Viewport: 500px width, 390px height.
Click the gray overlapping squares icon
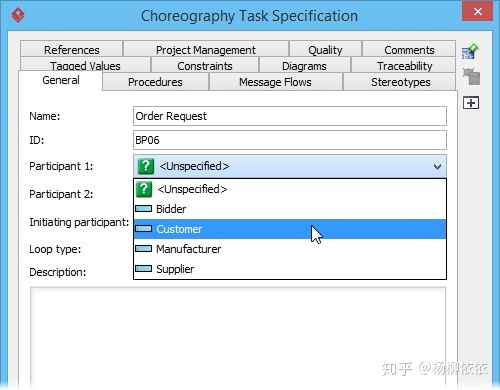tap(471, 76)
